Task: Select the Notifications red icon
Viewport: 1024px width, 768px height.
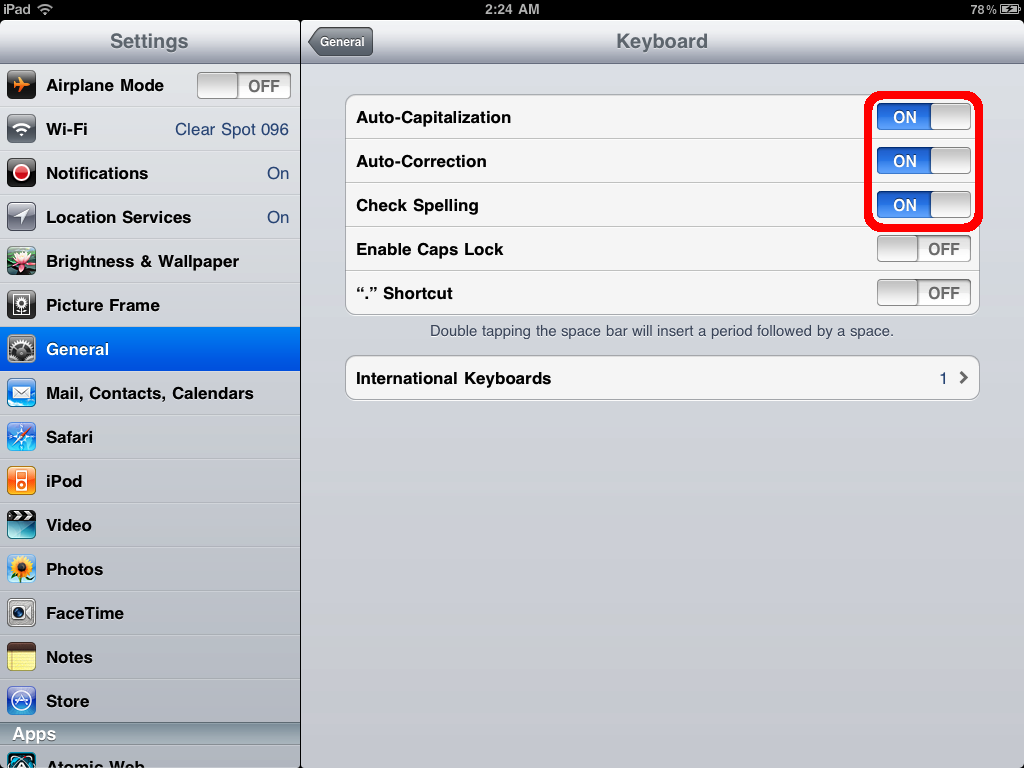Action: click(21, 173)
